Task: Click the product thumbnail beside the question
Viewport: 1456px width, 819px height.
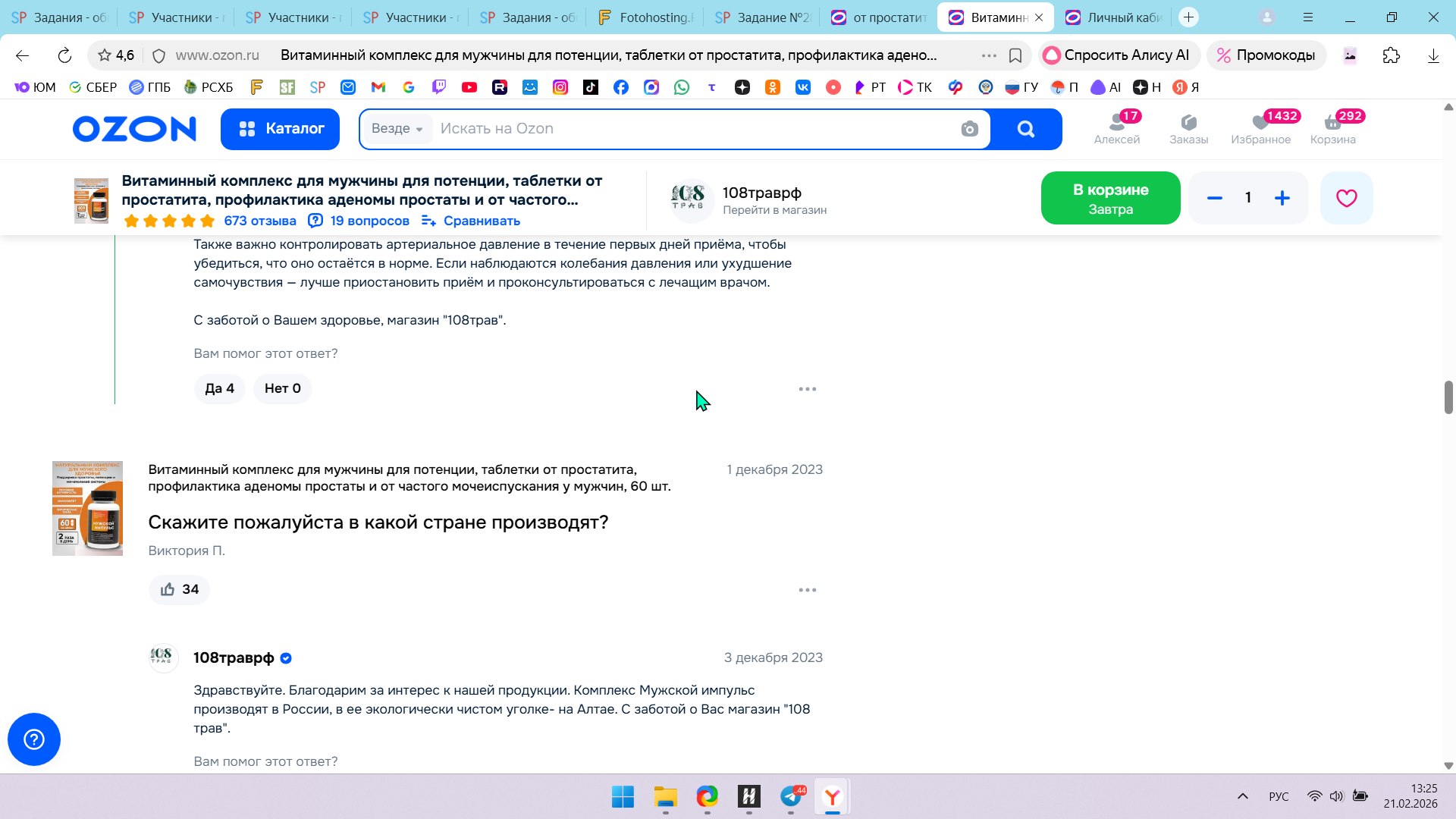Action: 87,508
